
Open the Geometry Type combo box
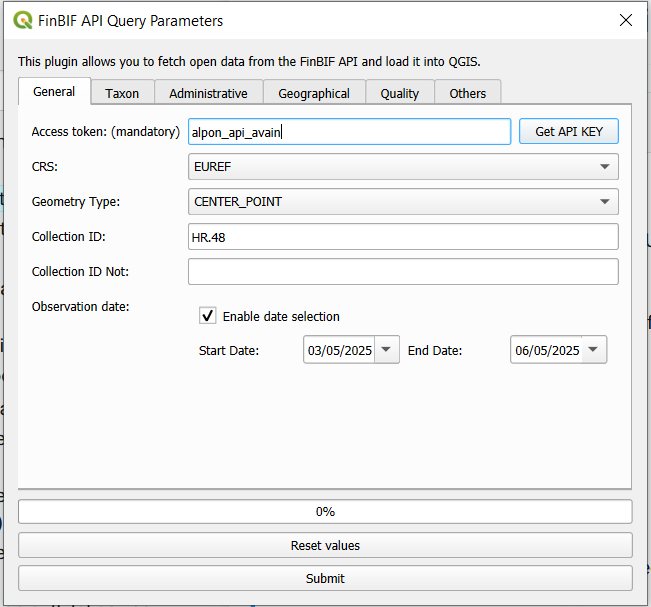(x=403, y=201)
